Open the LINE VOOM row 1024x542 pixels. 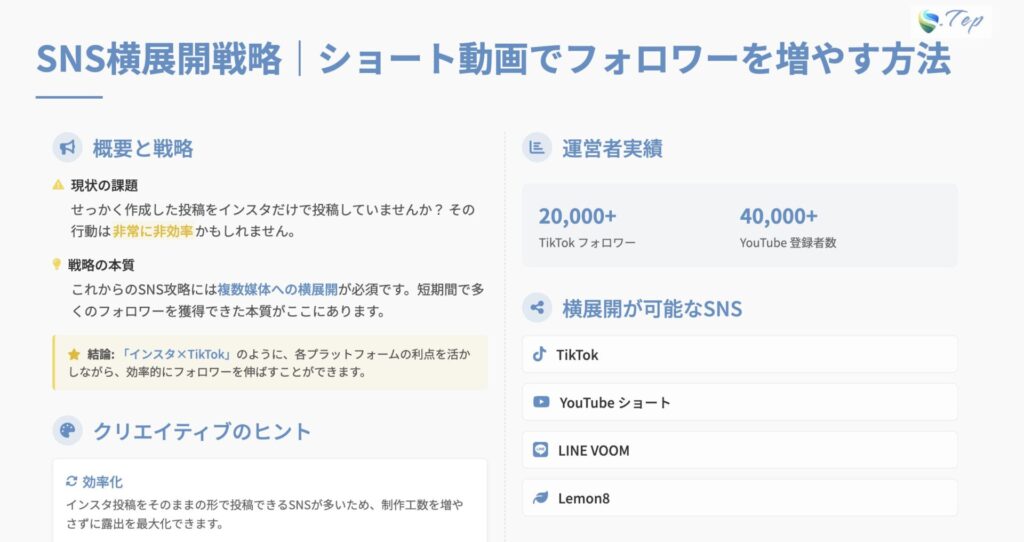739,450
